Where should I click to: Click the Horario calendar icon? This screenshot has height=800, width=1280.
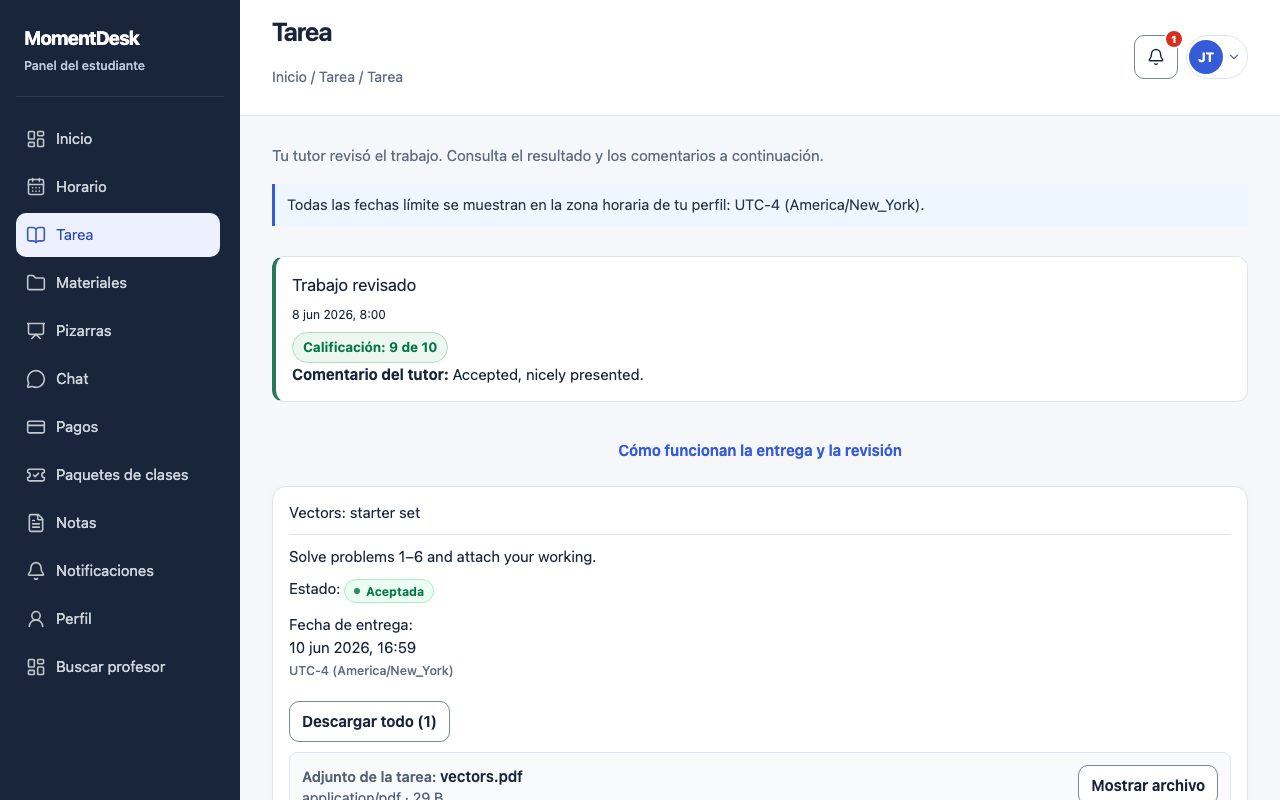(x=36, y=187)
